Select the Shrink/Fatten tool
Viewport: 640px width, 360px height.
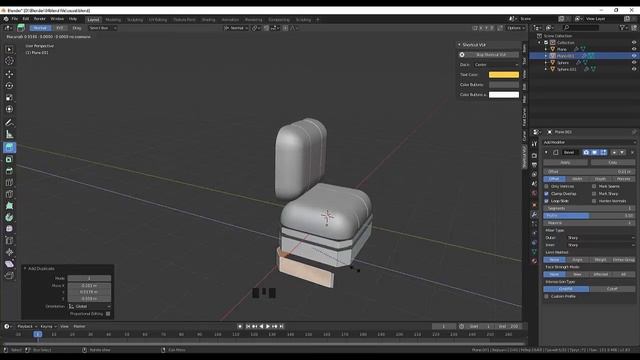(9, 252)
